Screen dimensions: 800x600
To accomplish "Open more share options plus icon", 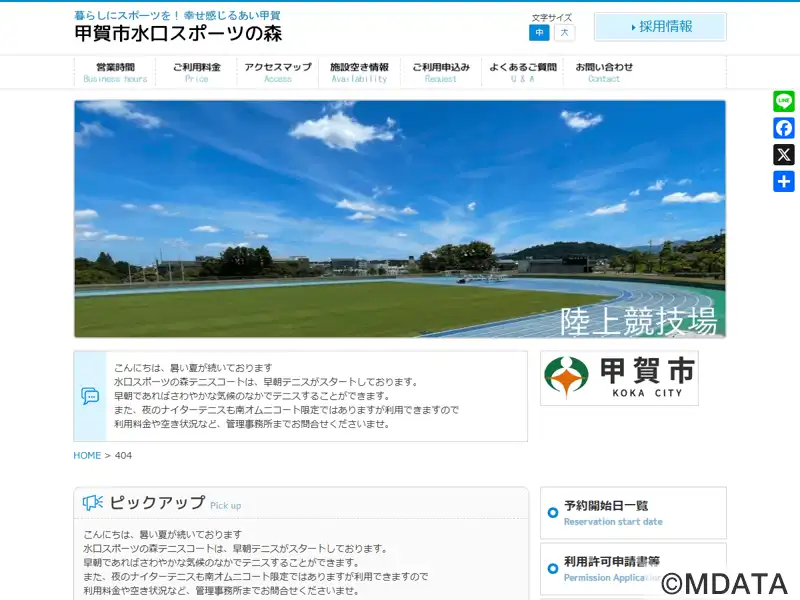I will (784, 182).
